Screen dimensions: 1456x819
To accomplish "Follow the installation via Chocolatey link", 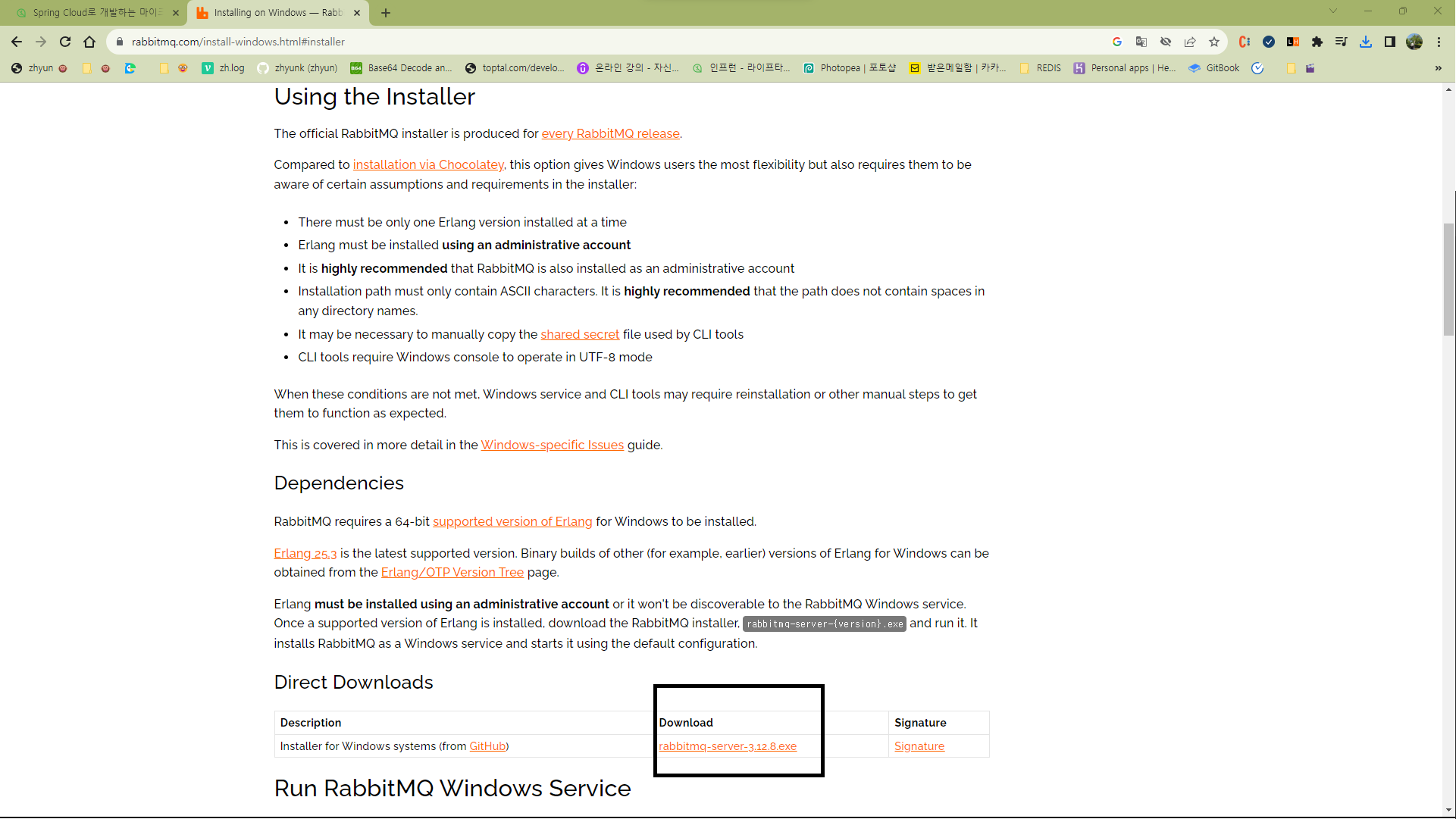I will point(428,165).
